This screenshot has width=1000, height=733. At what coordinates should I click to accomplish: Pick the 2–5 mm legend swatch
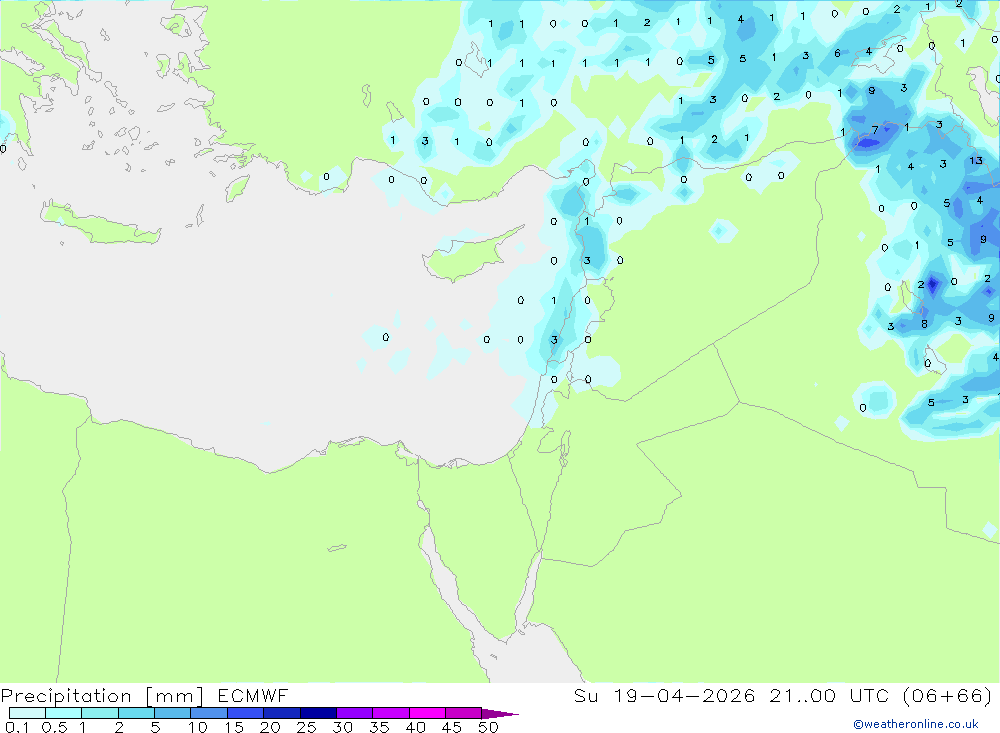136,713
